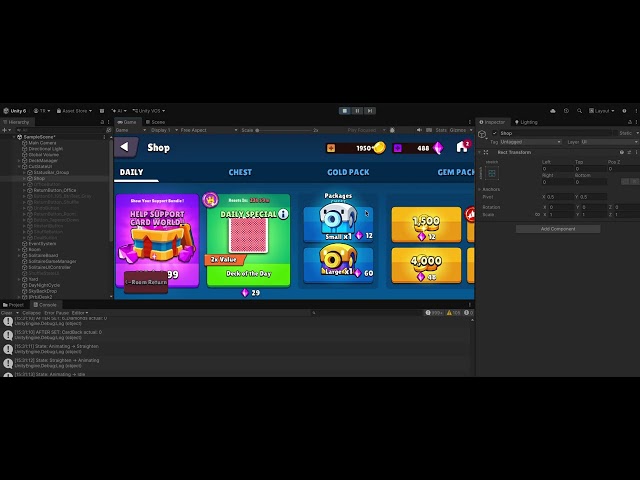Toggle Error Pause in the Console
This screenshot has width=640, height=480.
(x=56, y=313)
